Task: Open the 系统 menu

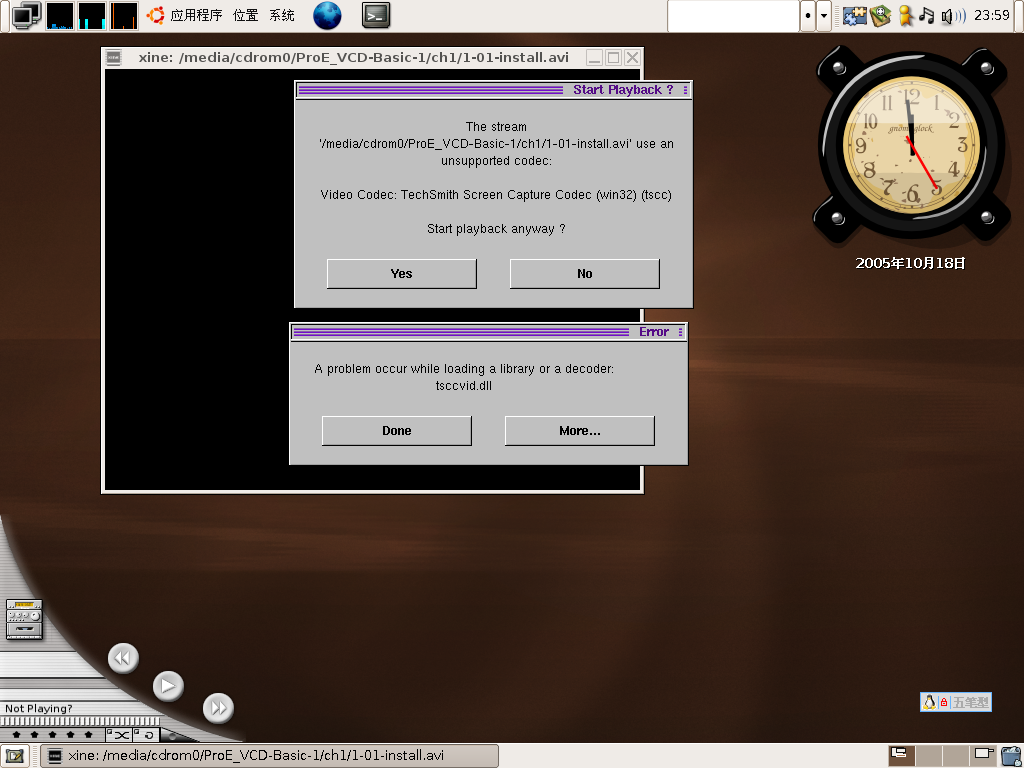Action: coord(282,15)
